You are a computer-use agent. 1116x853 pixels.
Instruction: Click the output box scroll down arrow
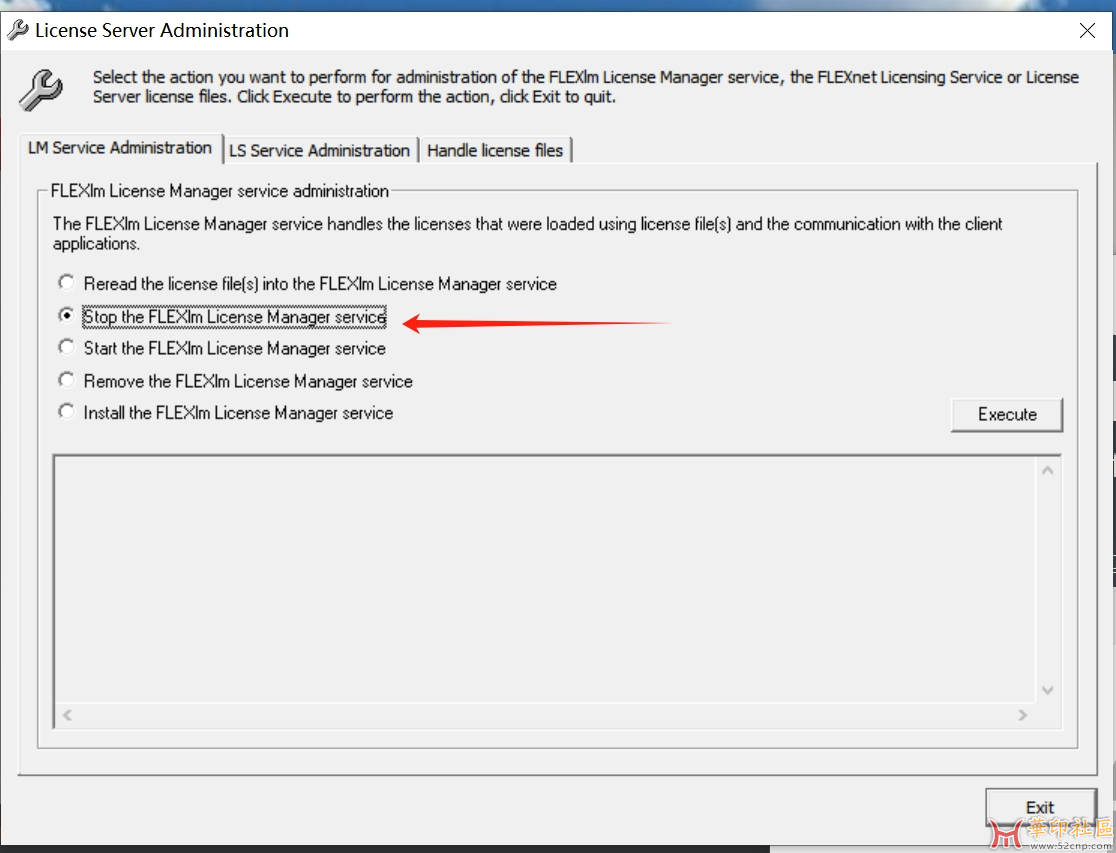[x=1048, y=690]
